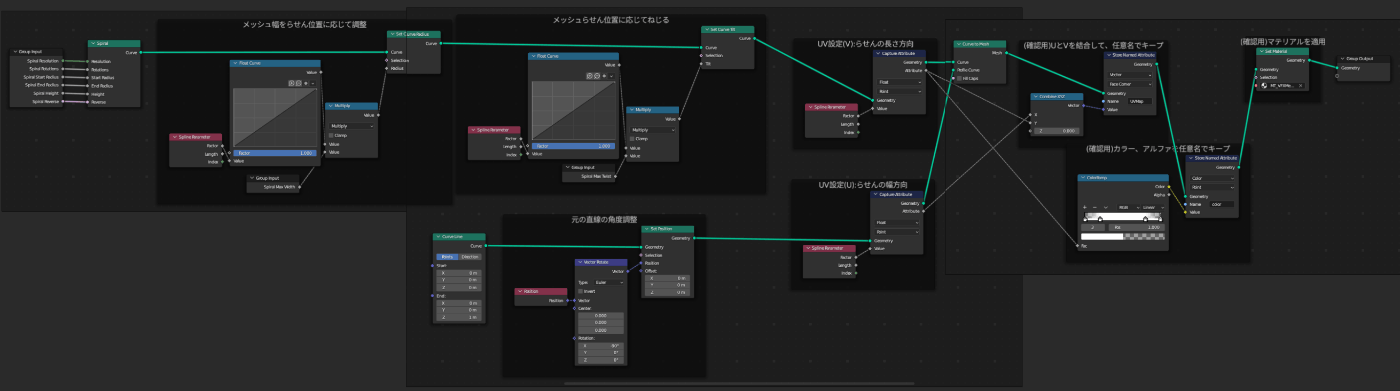This screenshot has width=1400, height=391.
Task: Click the material icon in Set Material
Action: point(1264,85)
